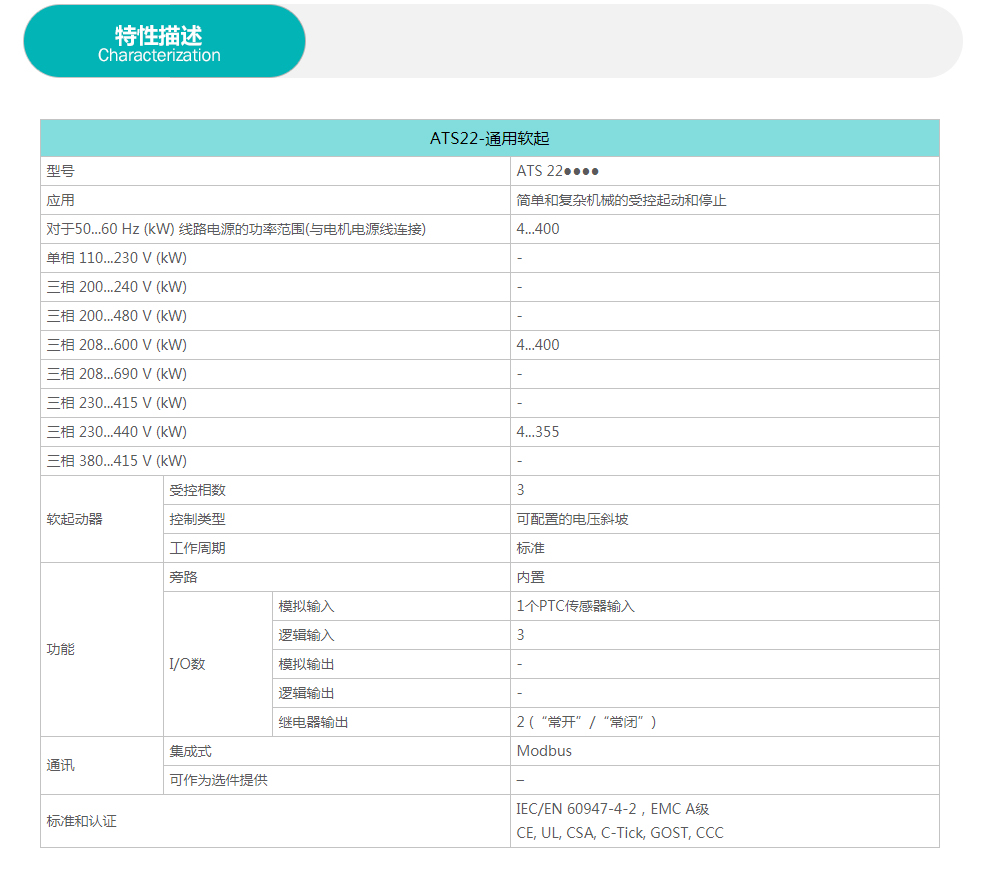The image size is (990, 887).
Task: Select the IEC/EN 60947-4-2 , EMC A级 text
Action: tap(613, 809)
